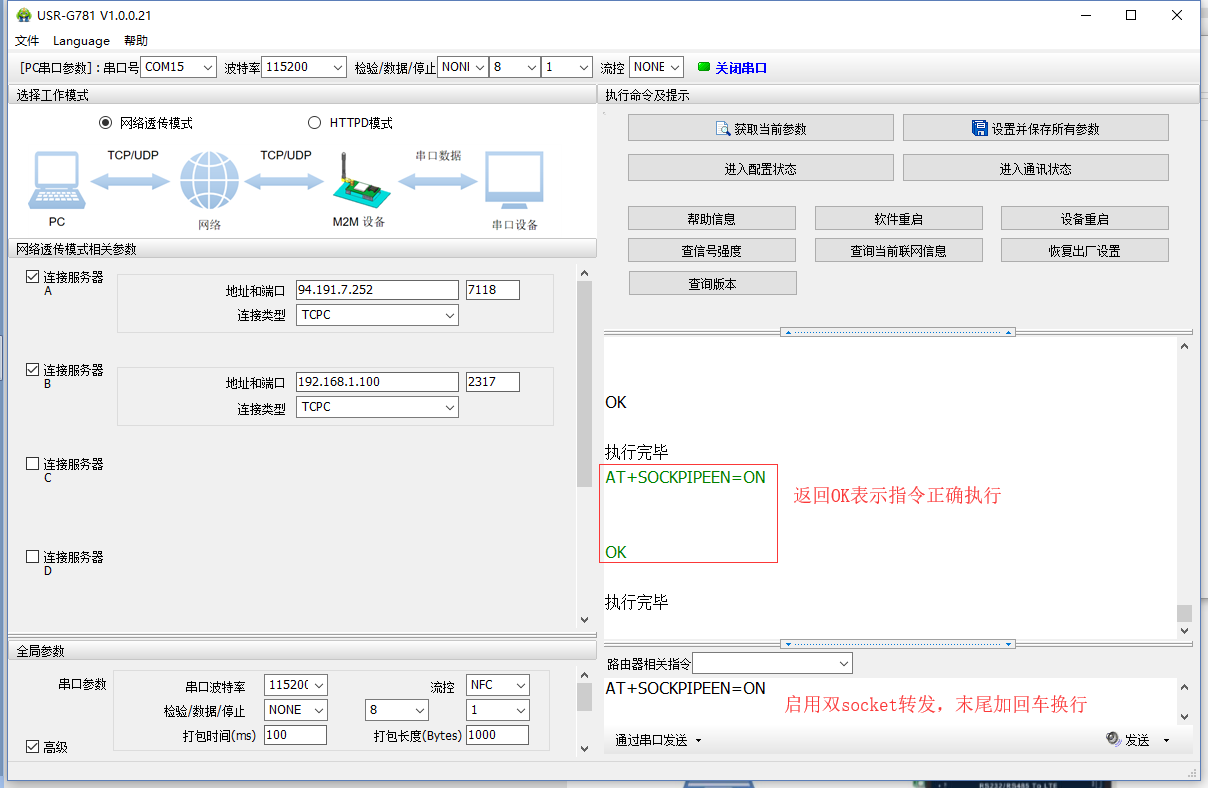Open the 串口号 COM15 dropdown

click(178, 67)
